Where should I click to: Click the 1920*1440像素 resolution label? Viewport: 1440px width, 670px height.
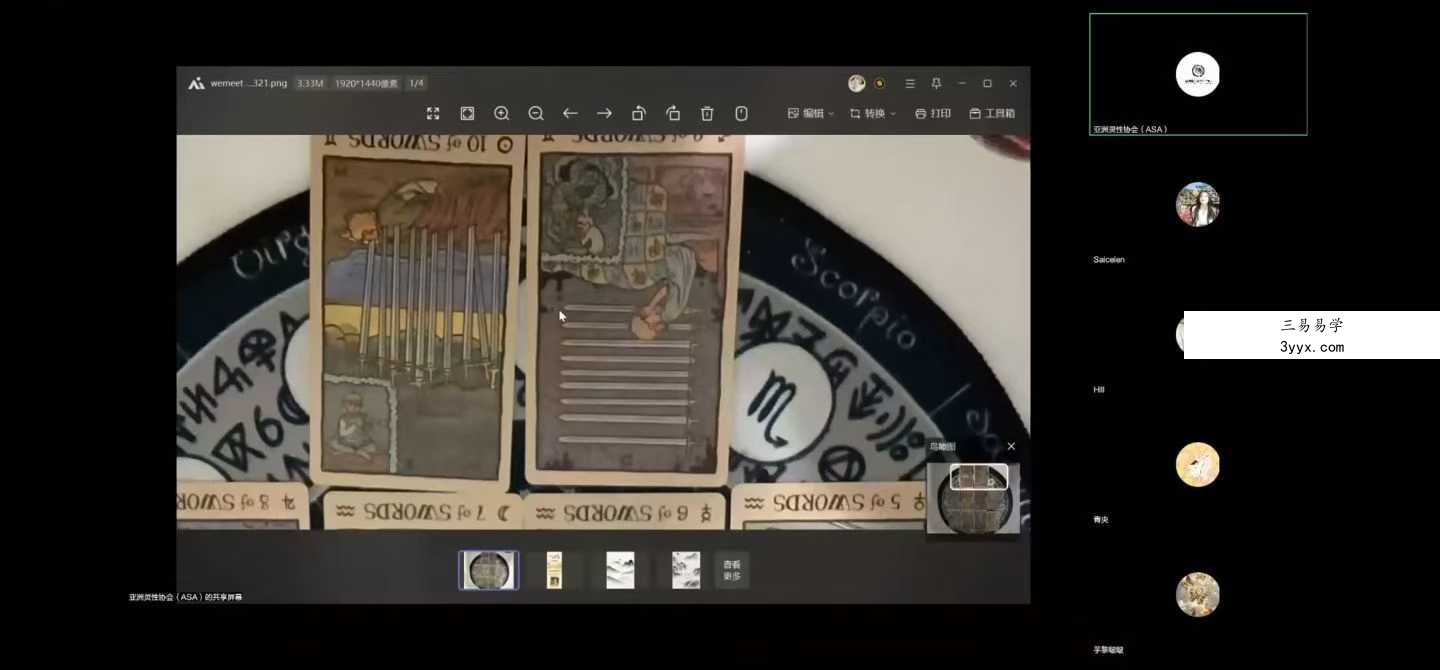point(366,83)
